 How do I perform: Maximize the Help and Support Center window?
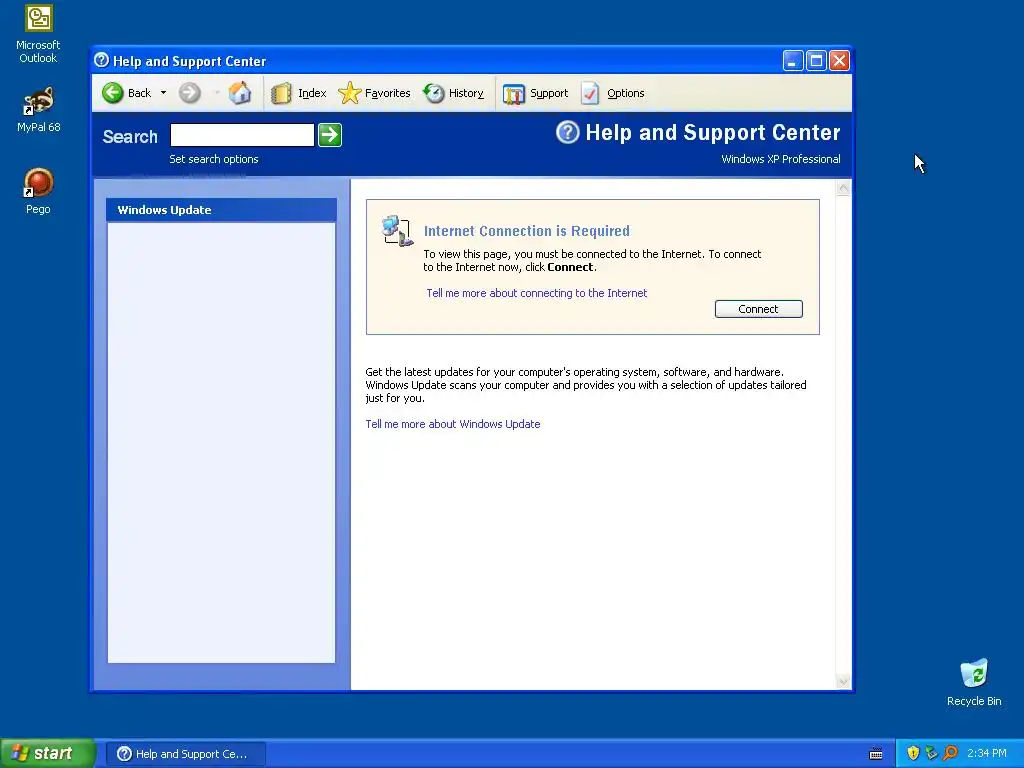816,61
